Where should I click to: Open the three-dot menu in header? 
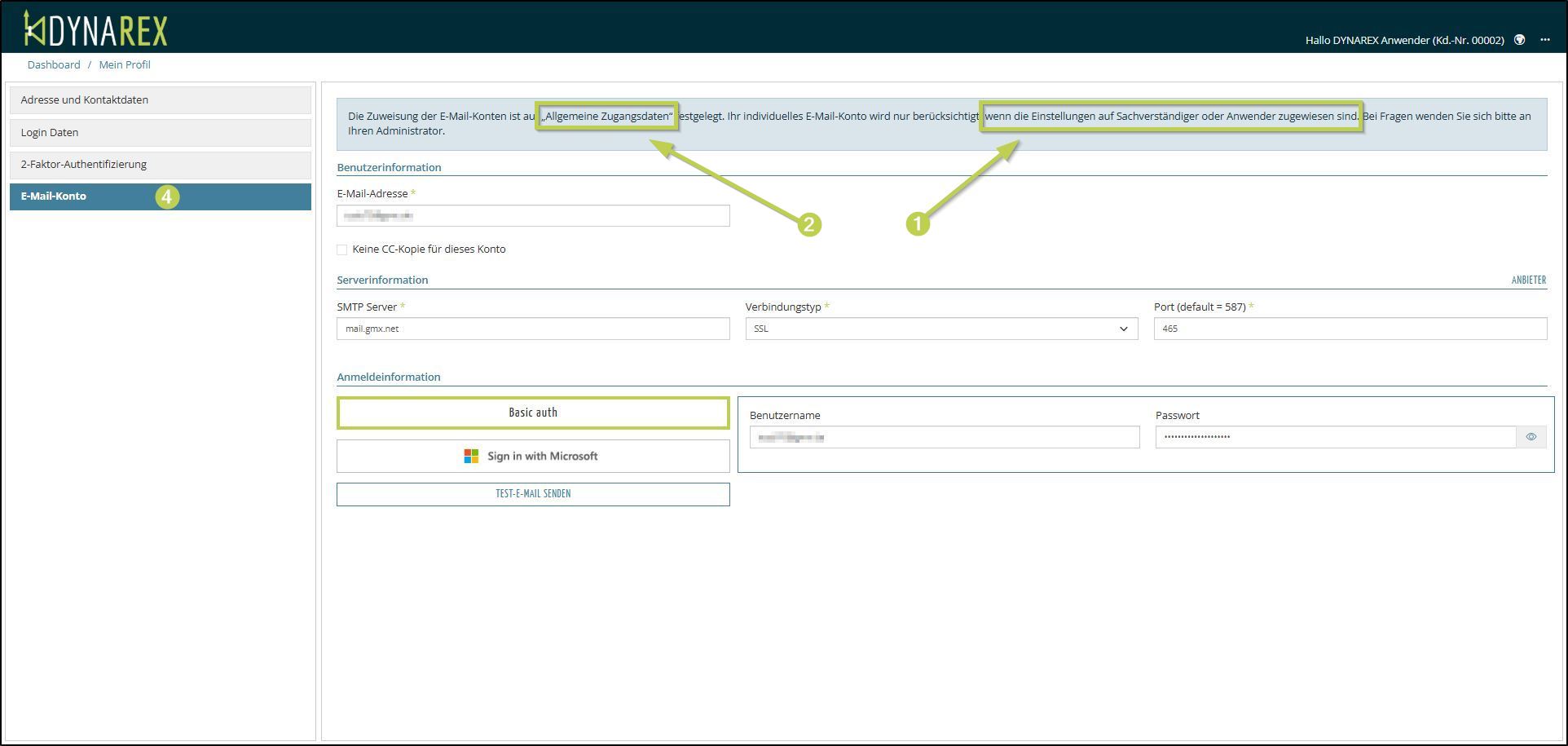[1544, 40]
